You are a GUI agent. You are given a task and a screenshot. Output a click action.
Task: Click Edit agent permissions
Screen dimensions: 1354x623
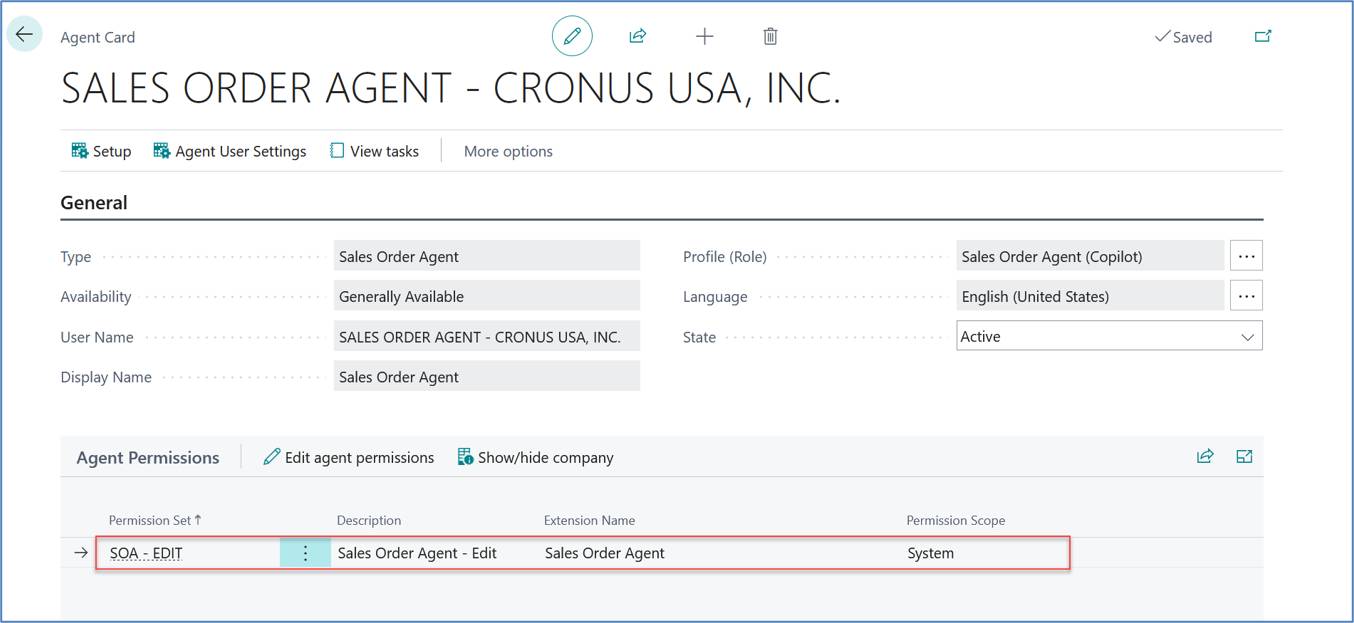[x=349, y=457]
